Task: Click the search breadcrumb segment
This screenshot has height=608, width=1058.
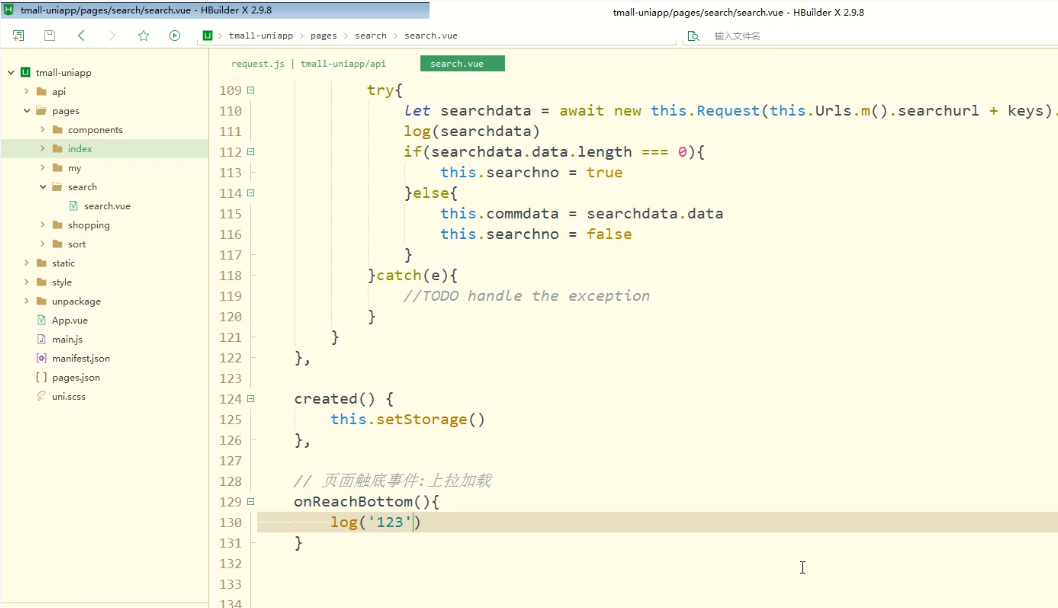Action: click(370, 36)
